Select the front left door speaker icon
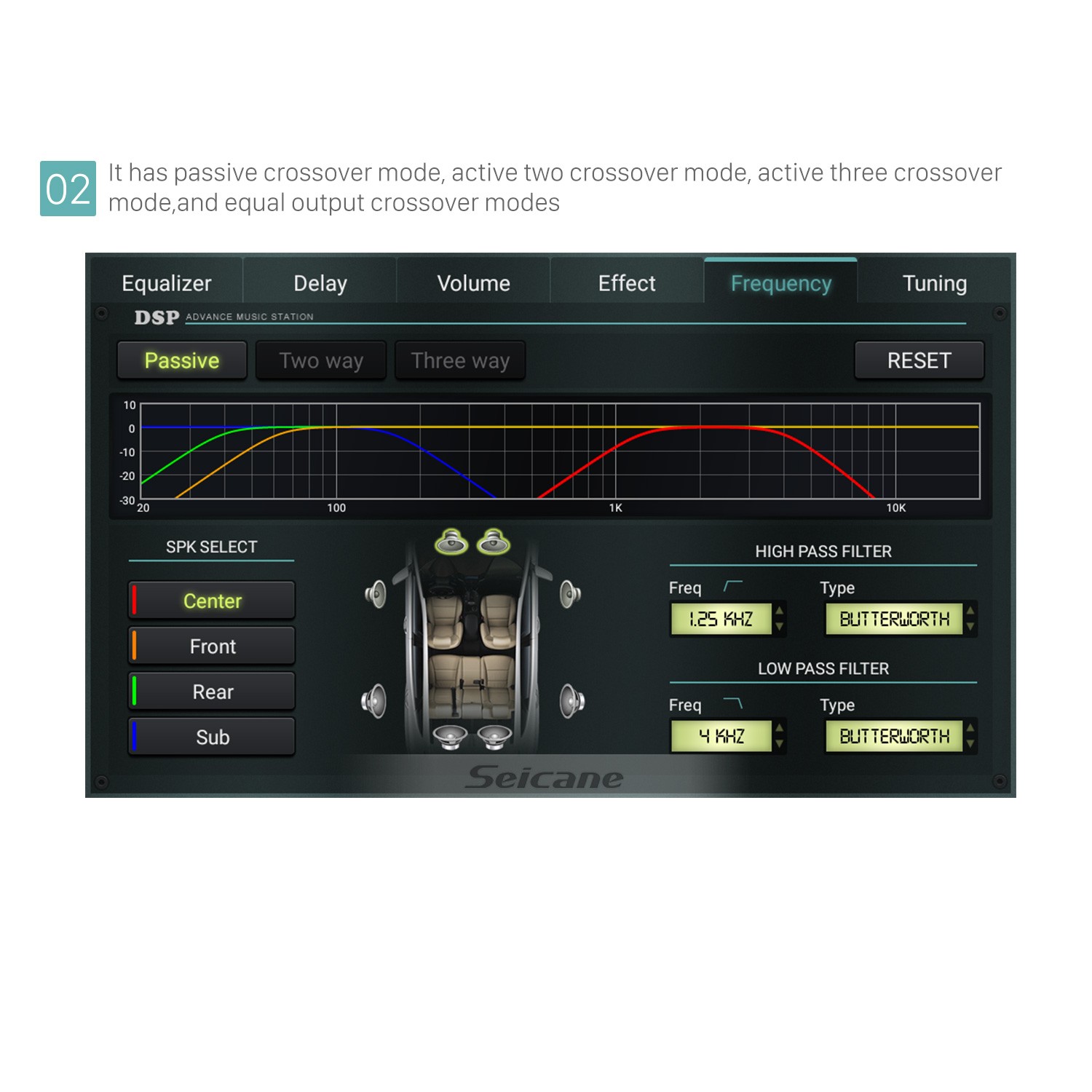The width and height of the screenshot is (1092, 1092). pos(376,594)
